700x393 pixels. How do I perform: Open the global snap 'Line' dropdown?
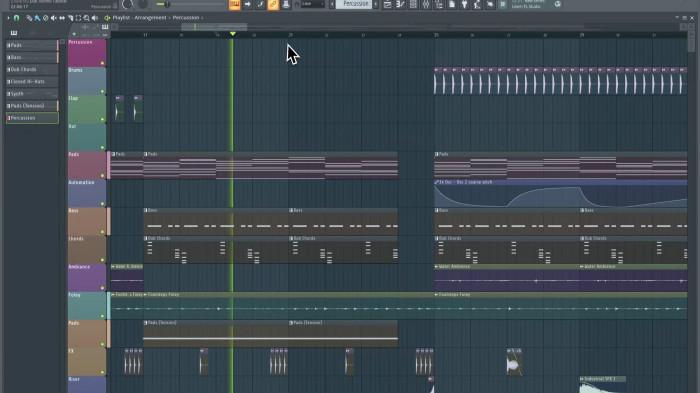pyautogui.click(x=312, y=4)
